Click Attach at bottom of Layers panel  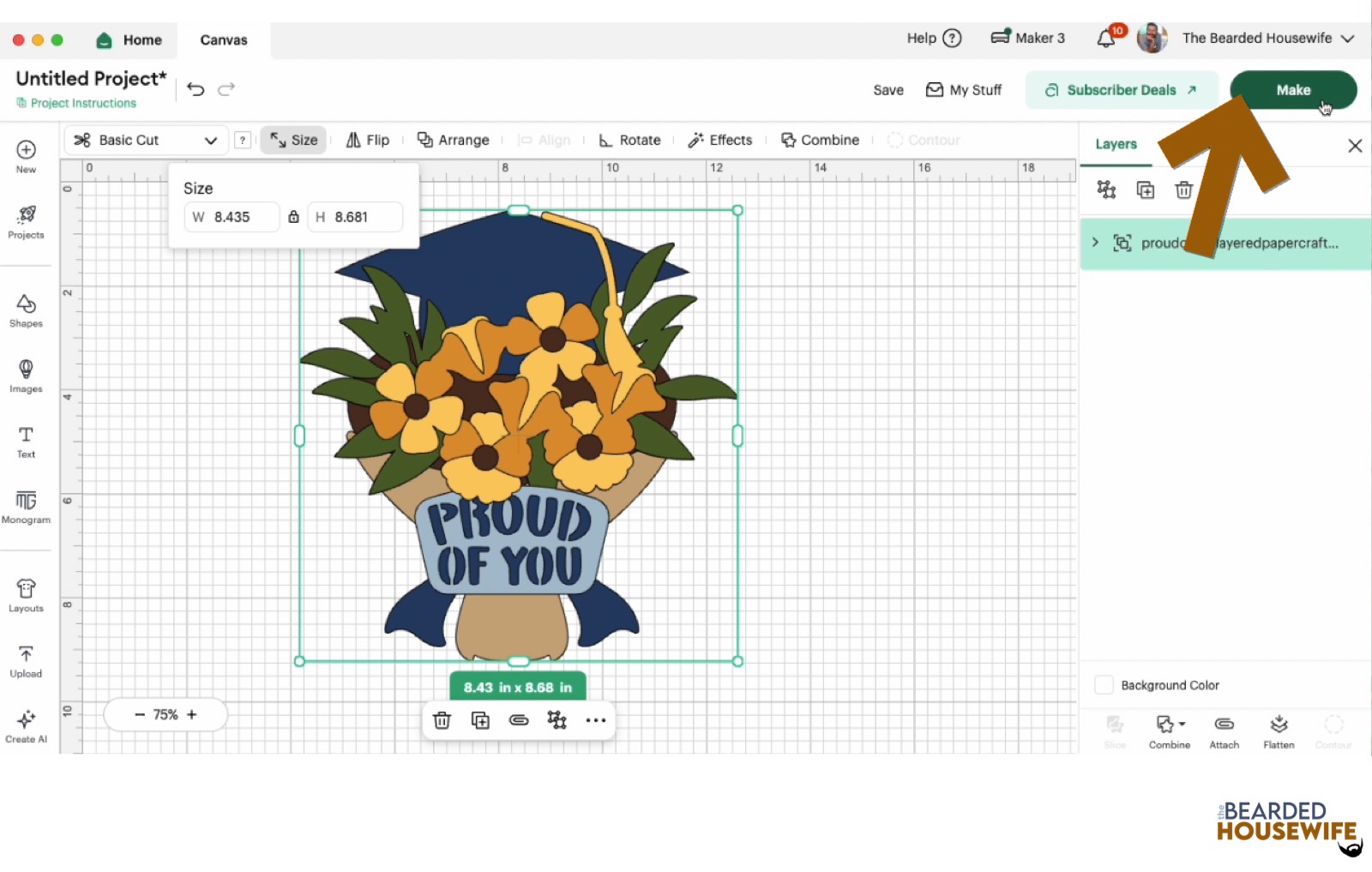(x=1225, y=731)
